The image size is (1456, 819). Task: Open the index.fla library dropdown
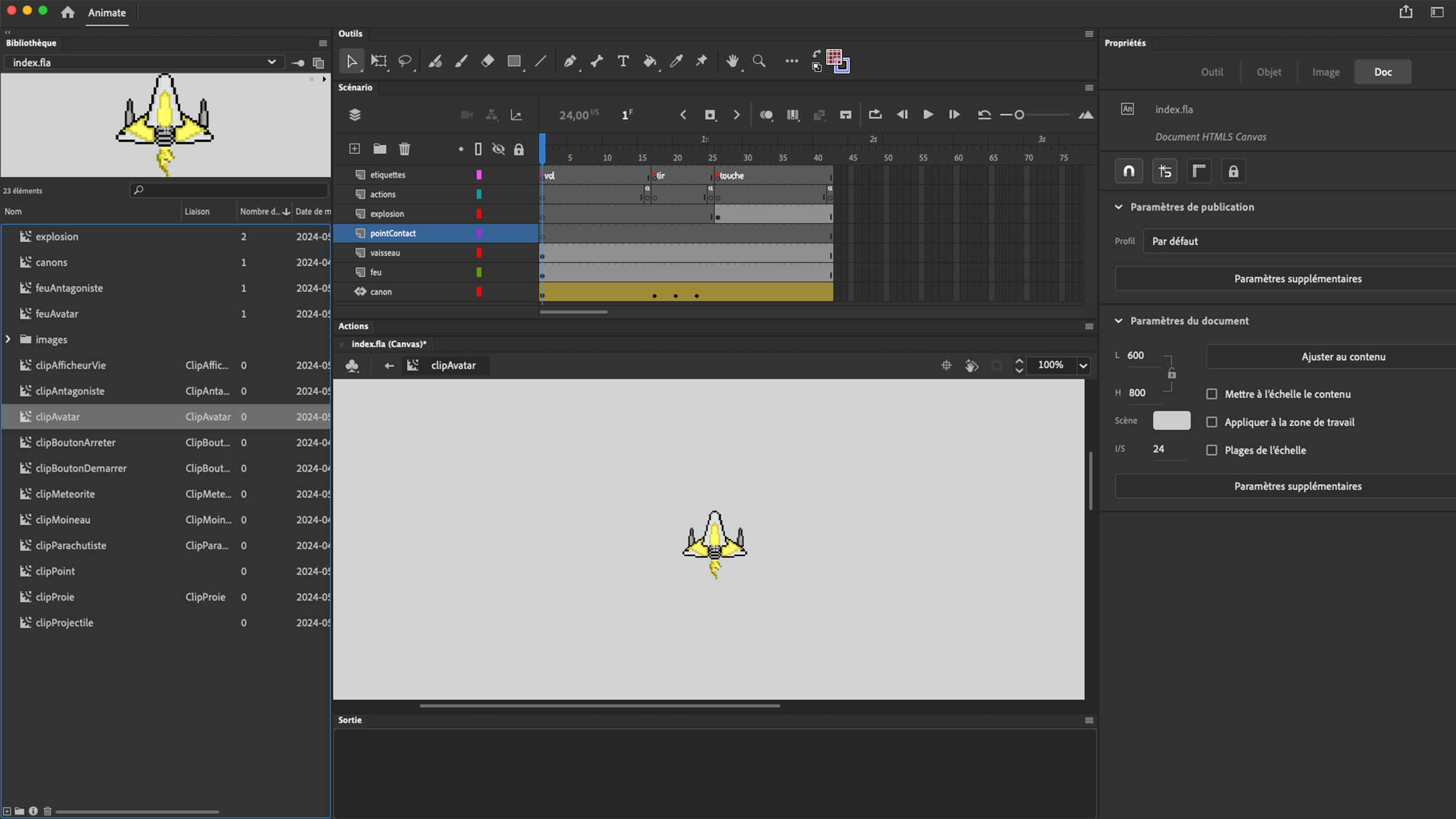272,61
